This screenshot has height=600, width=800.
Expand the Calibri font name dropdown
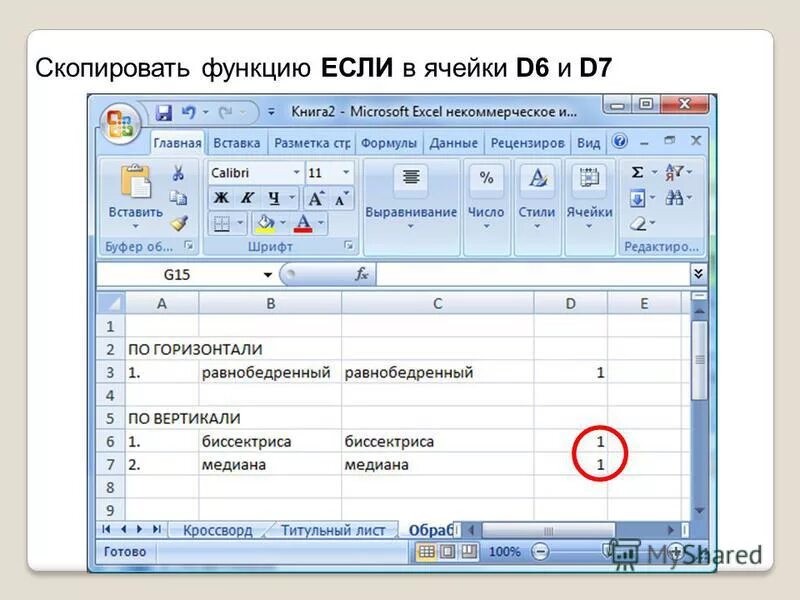click(x=296, y=172)
